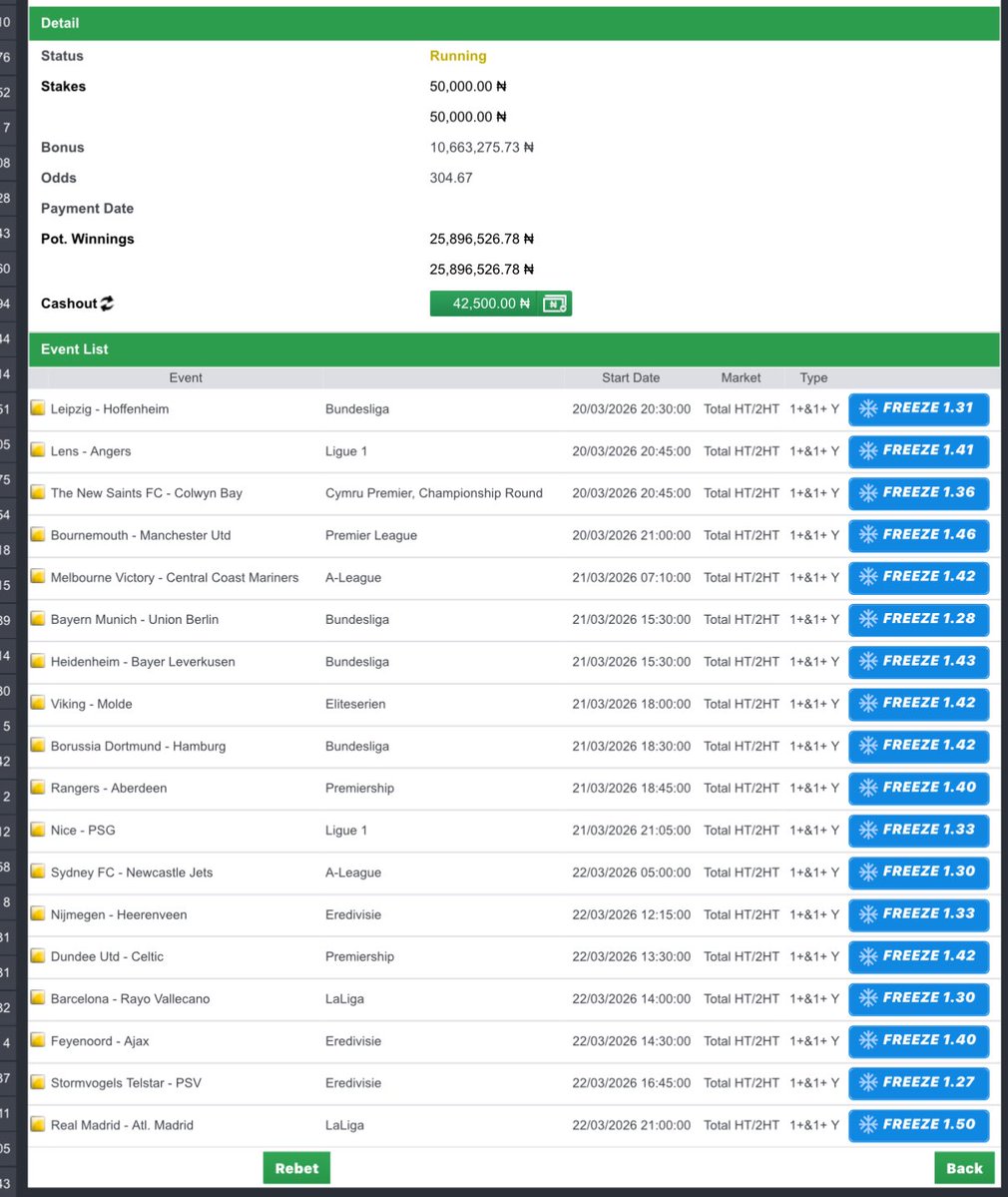Screen dimensions: 1008x1197
Task: Click yellow status icon for Leipzig - Hoffenheim
Action: coord(37,407)
